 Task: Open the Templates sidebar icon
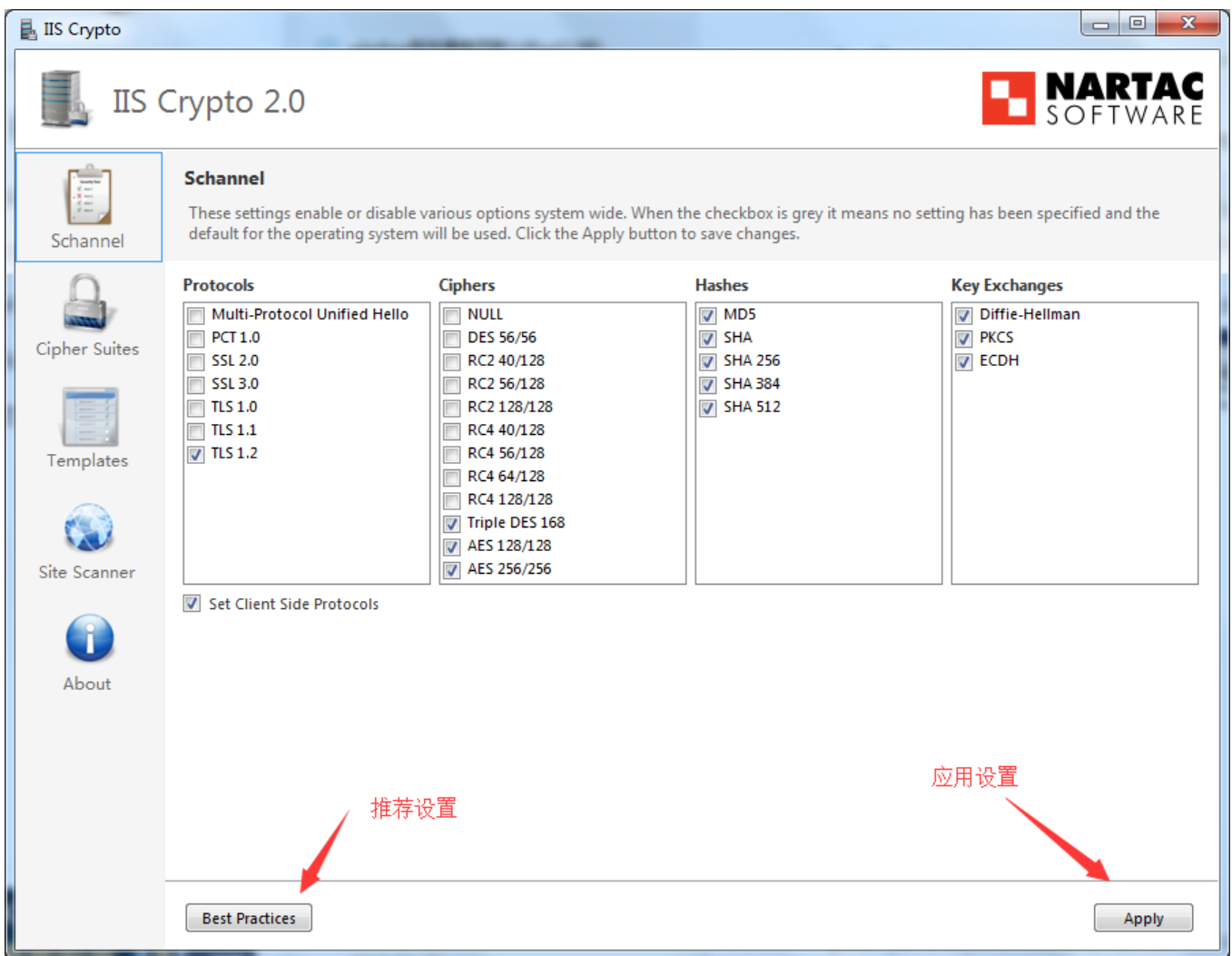pyautogui.click(x=89, y=417)
